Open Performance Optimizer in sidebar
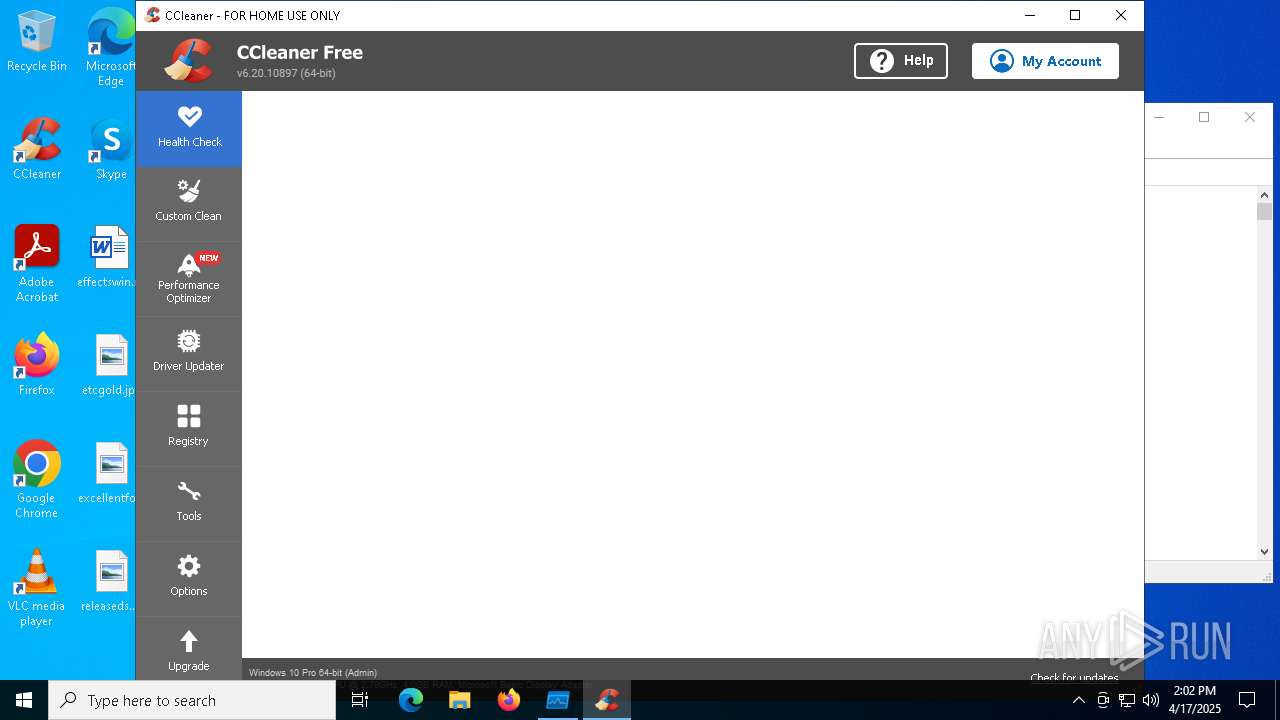This screenshot has width=1280, height=720. tap(189, 279)
